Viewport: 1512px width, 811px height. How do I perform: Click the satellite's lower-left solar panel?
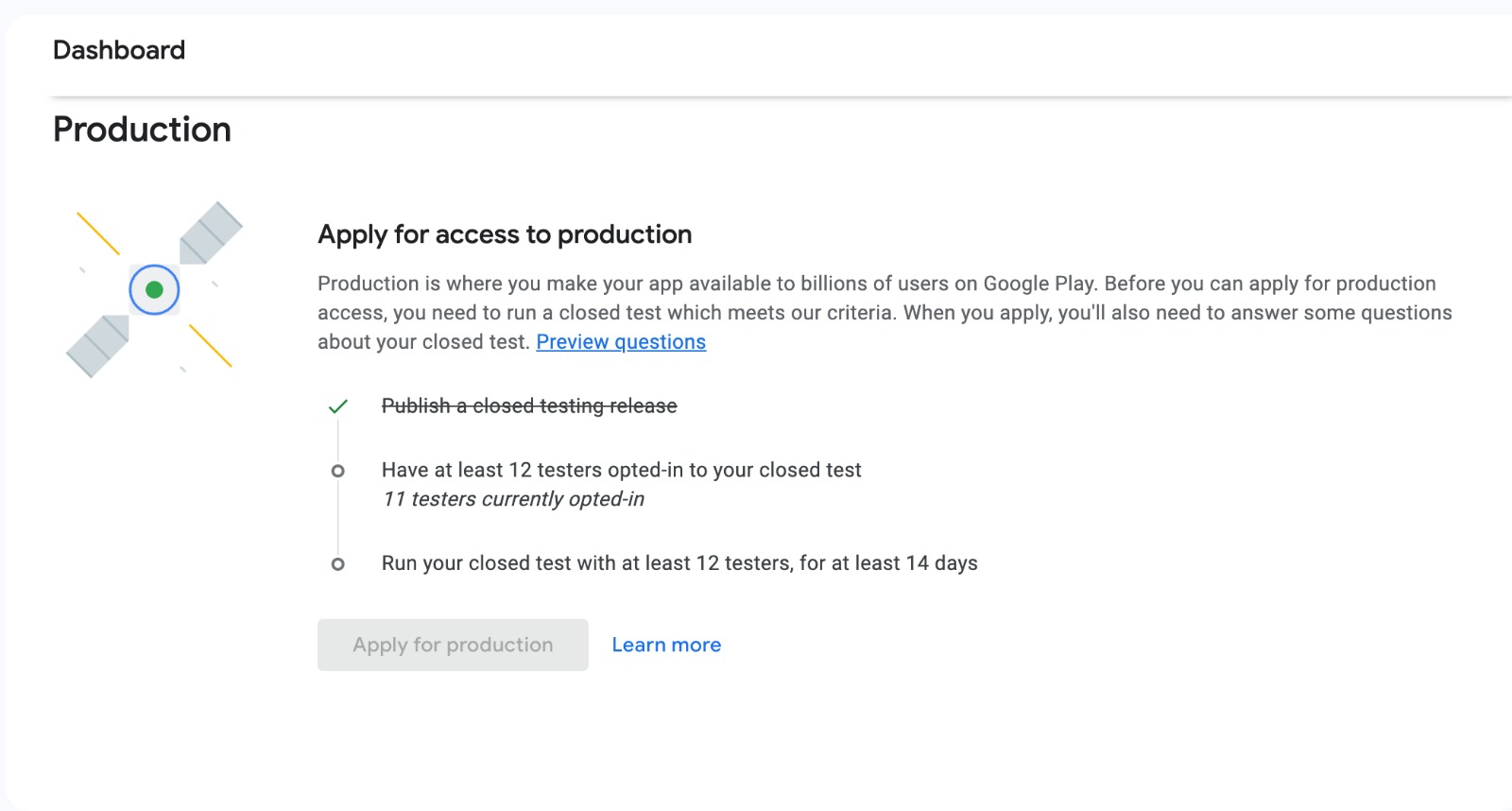pos(97,347)
